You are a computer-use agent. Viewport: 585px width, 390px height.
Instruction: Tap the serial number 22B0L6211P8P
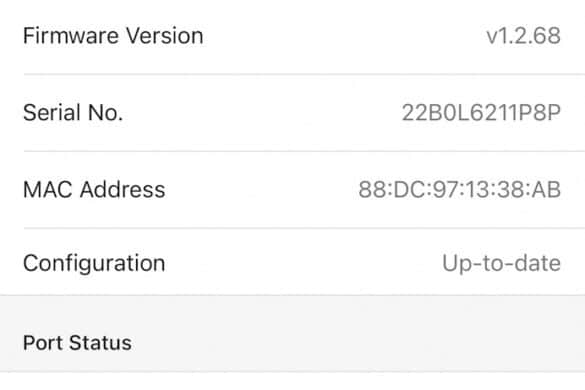click(481, 112)
